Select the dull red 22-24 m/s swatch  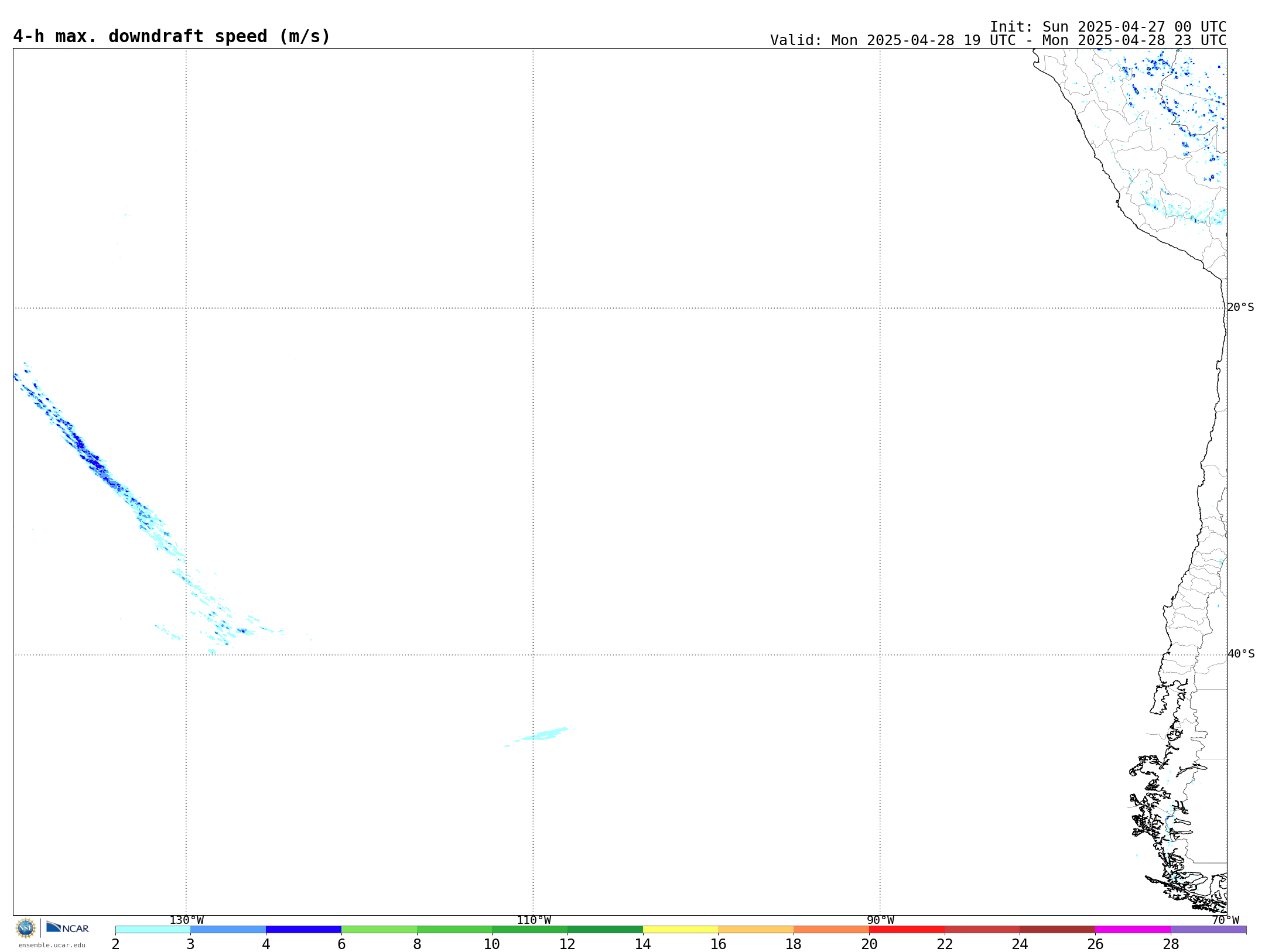pos(982,930)
